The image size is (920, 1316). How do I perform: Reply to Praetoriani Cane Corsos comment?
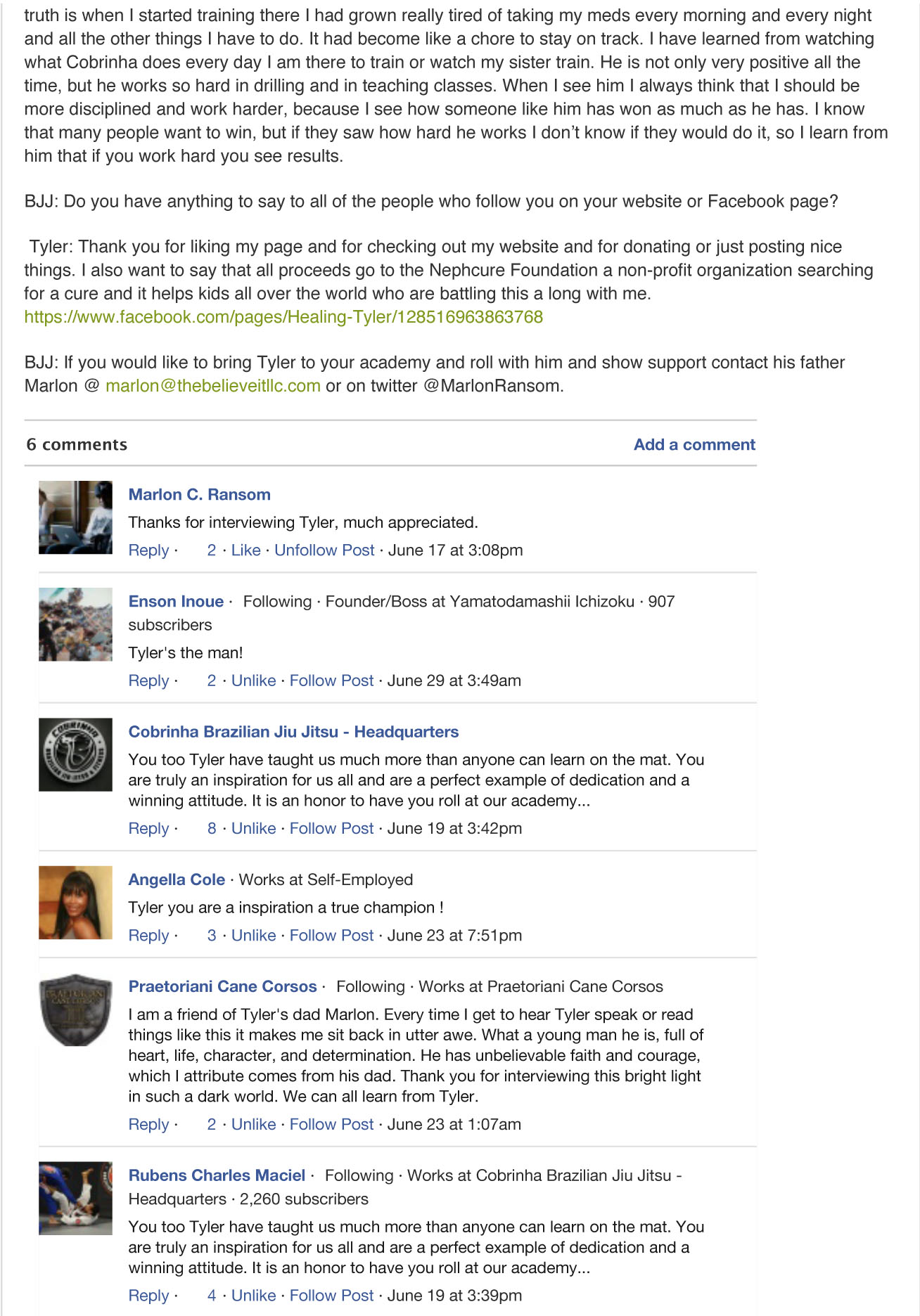point(148,1125)
